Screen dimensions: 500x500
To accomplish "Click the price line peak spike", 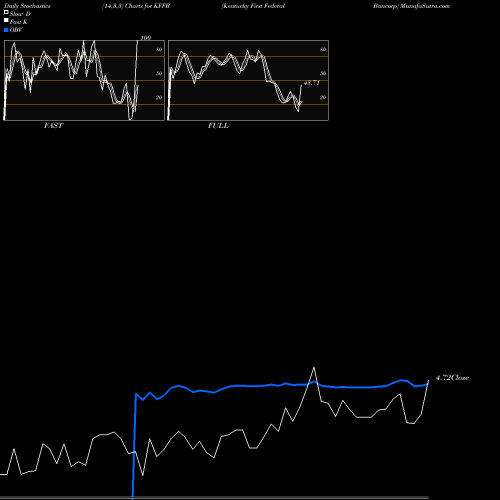I will pyautogui.click(x=314, y=368).
